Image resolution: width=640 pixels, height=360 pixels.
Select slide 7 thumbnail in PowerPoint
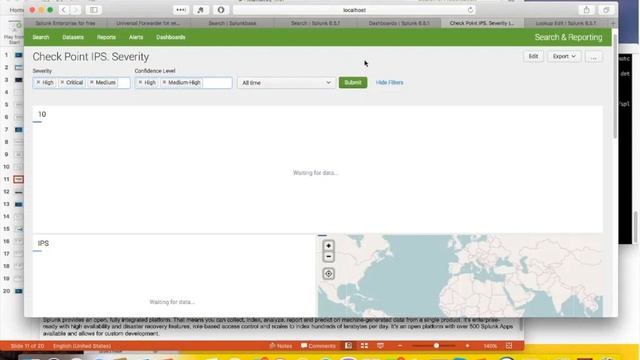coord(18,129)
